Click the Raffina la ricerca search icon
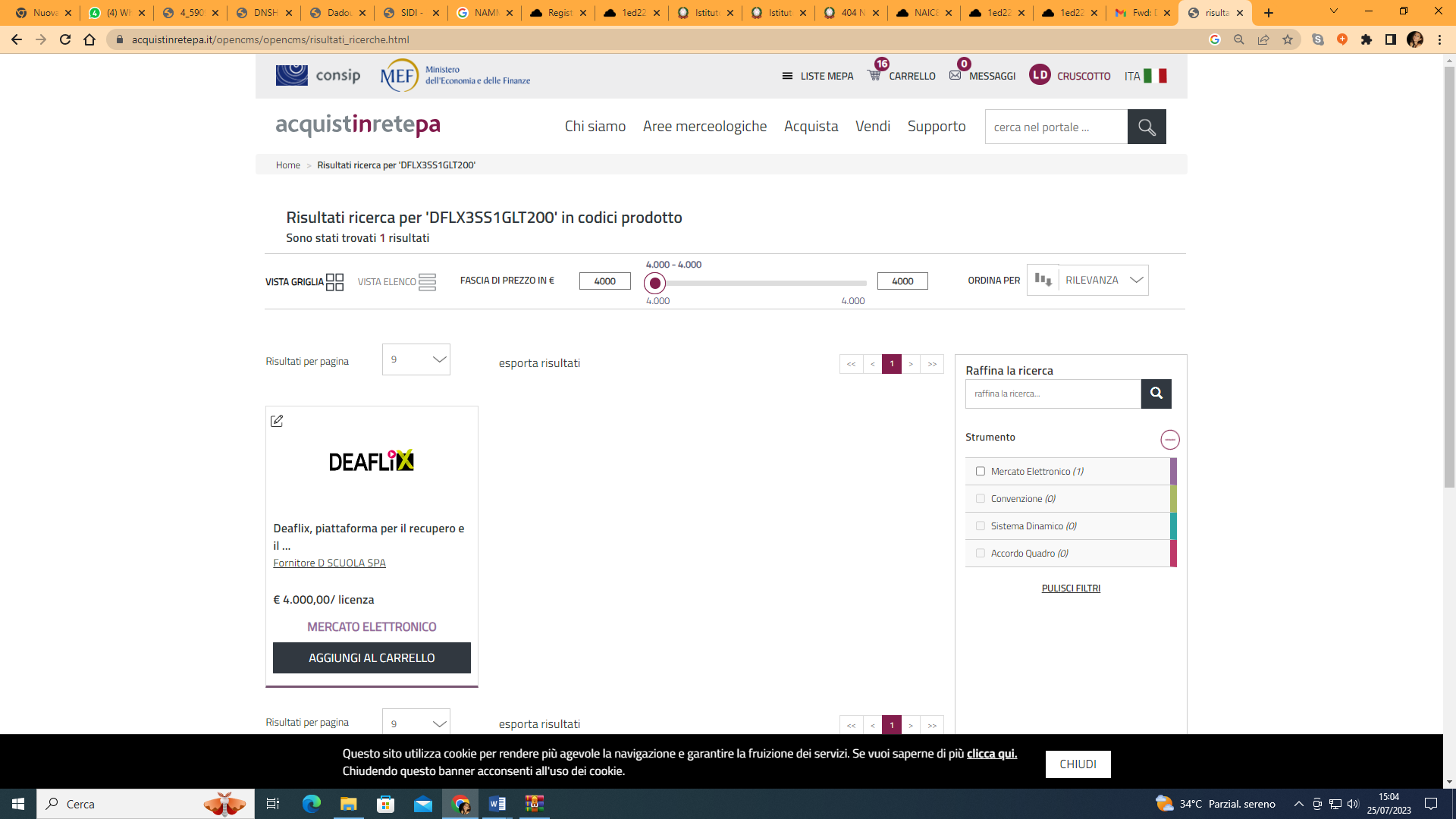The height and width of the screenshot is (819, 1456). [x=1156, y=394]
